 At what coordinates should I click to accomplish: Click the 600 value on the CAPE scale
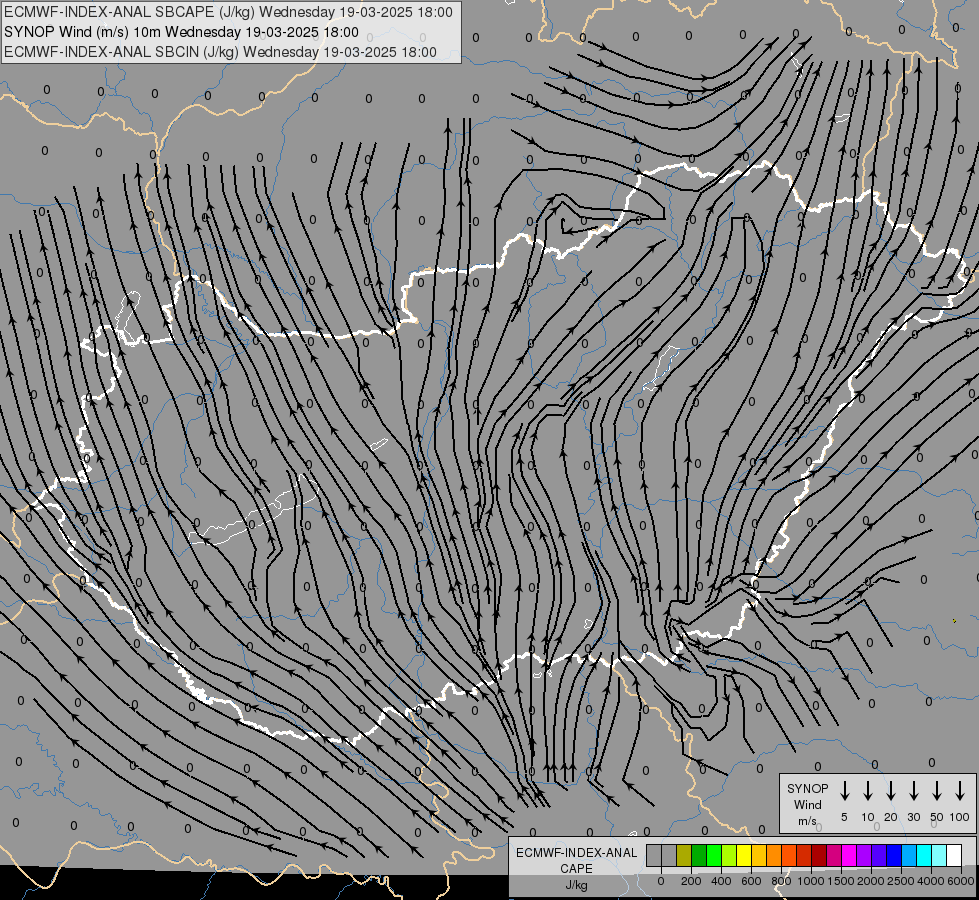coord(751,881)
